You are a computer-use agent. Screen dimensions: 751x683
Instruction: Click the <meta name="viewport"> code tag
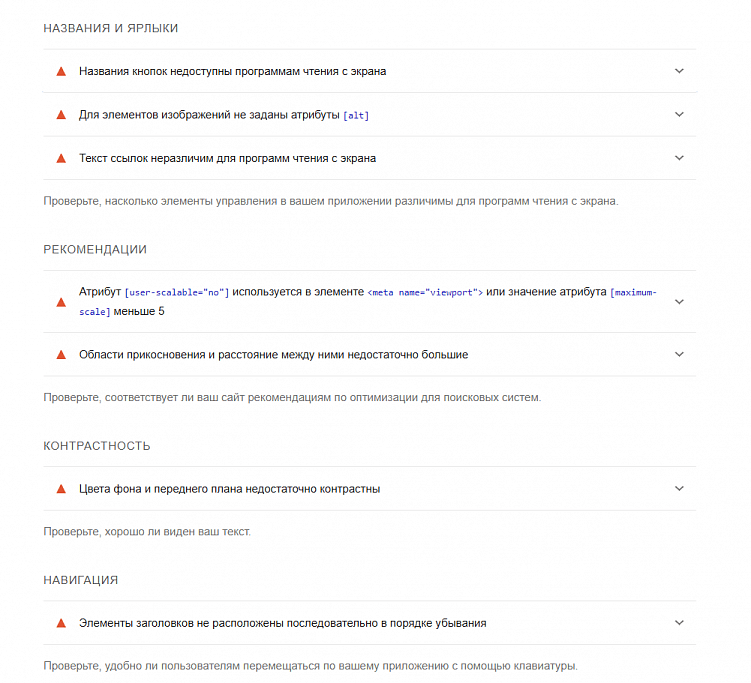tap(426, 292)
